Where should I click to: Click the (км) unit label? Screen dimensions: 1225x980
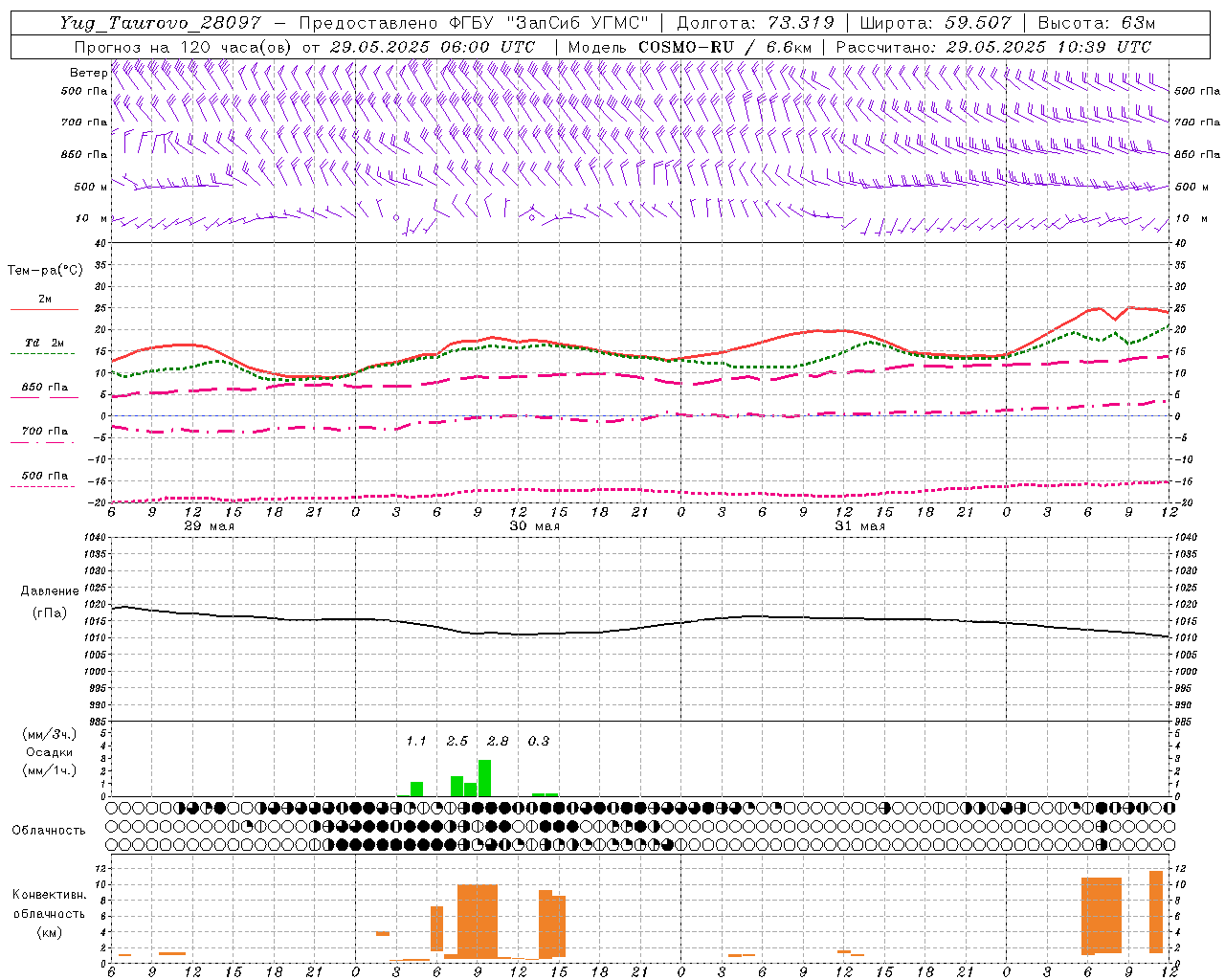[x=50, y=932]
